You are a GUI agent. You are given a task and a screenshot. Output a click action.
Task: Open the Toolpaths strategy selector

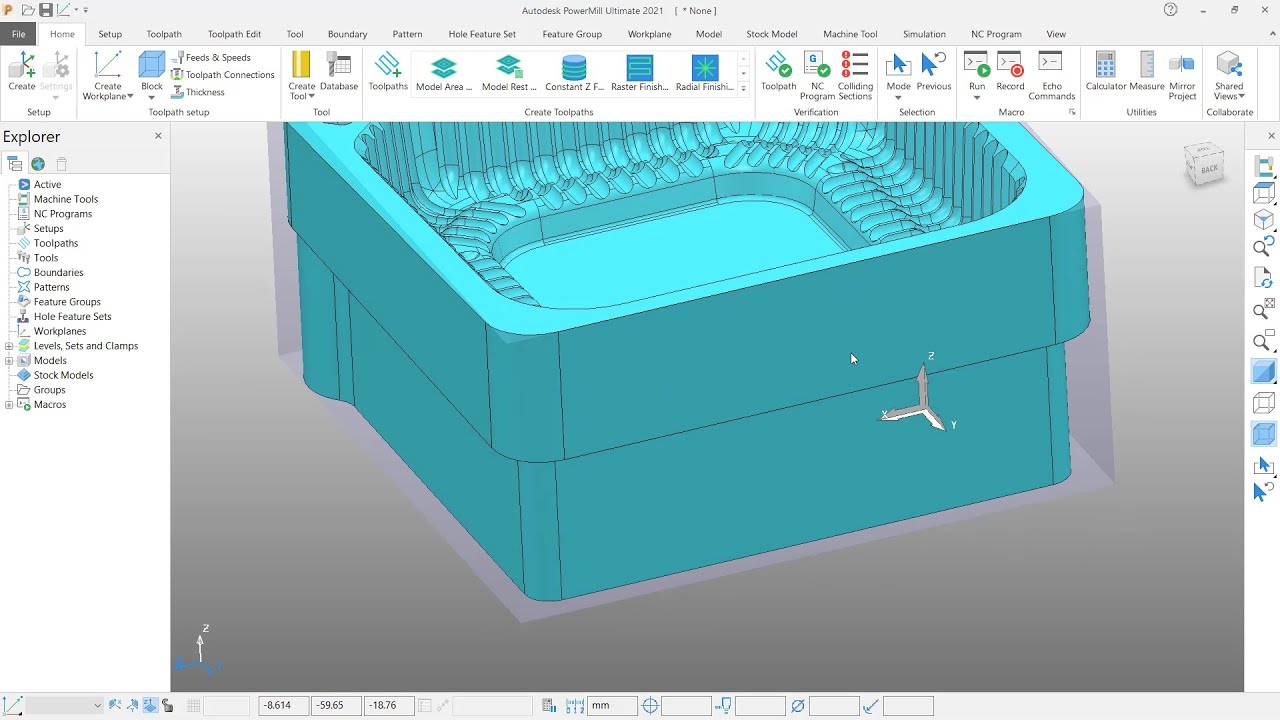(388, 74)
